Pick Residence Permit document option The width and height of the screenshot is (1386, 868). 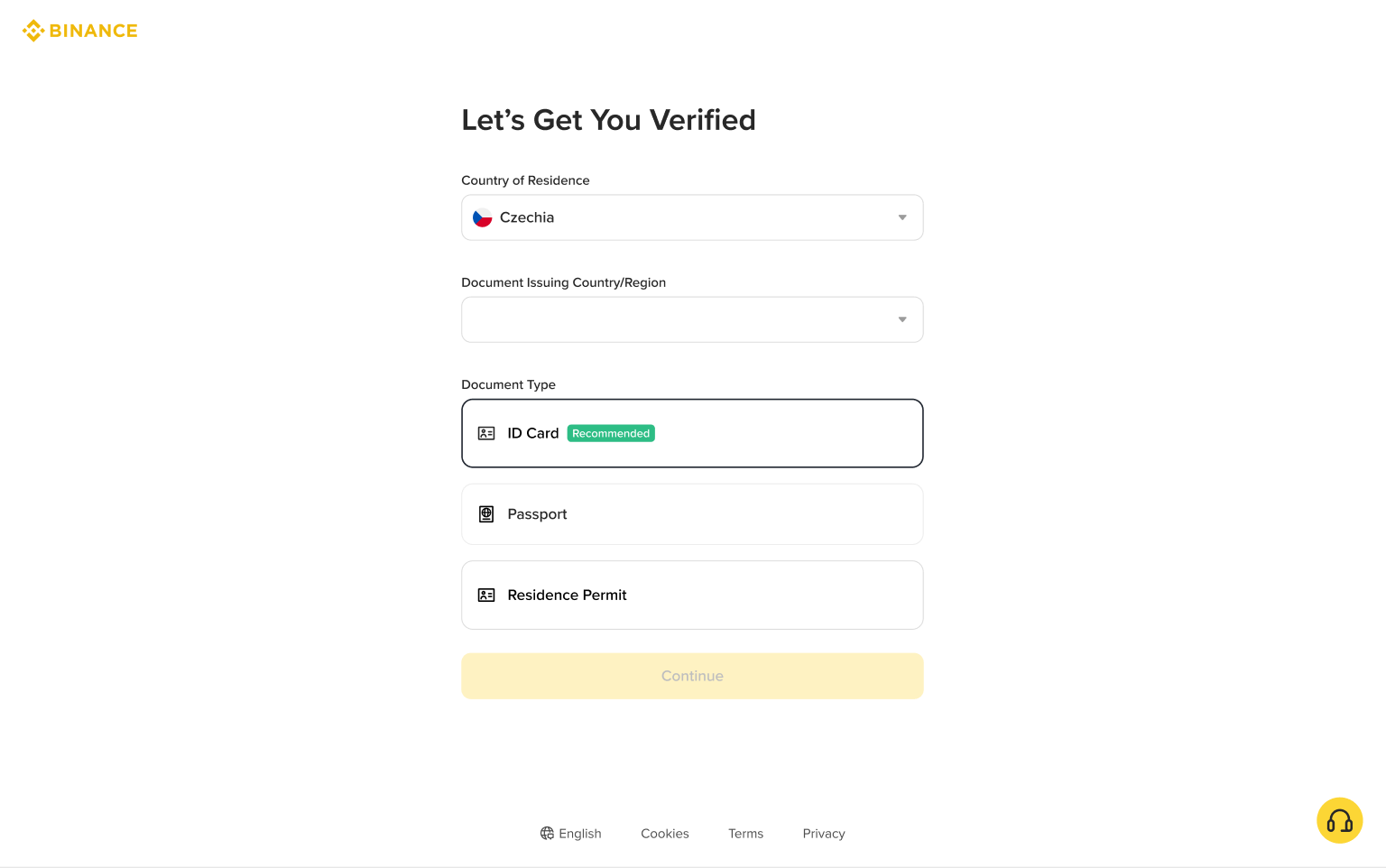(x=692, y=596)
